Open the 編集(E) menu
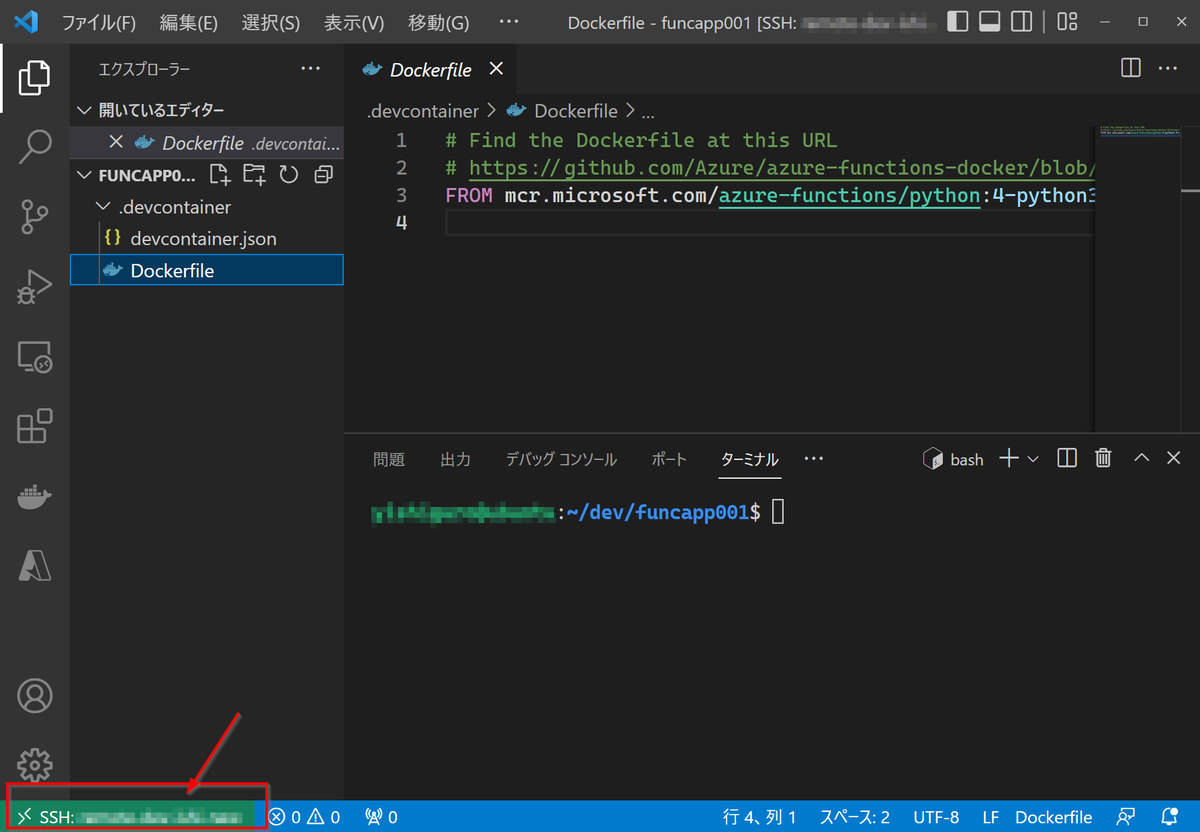The height and width of the screenshot is (832, 1200). (188, 21)
